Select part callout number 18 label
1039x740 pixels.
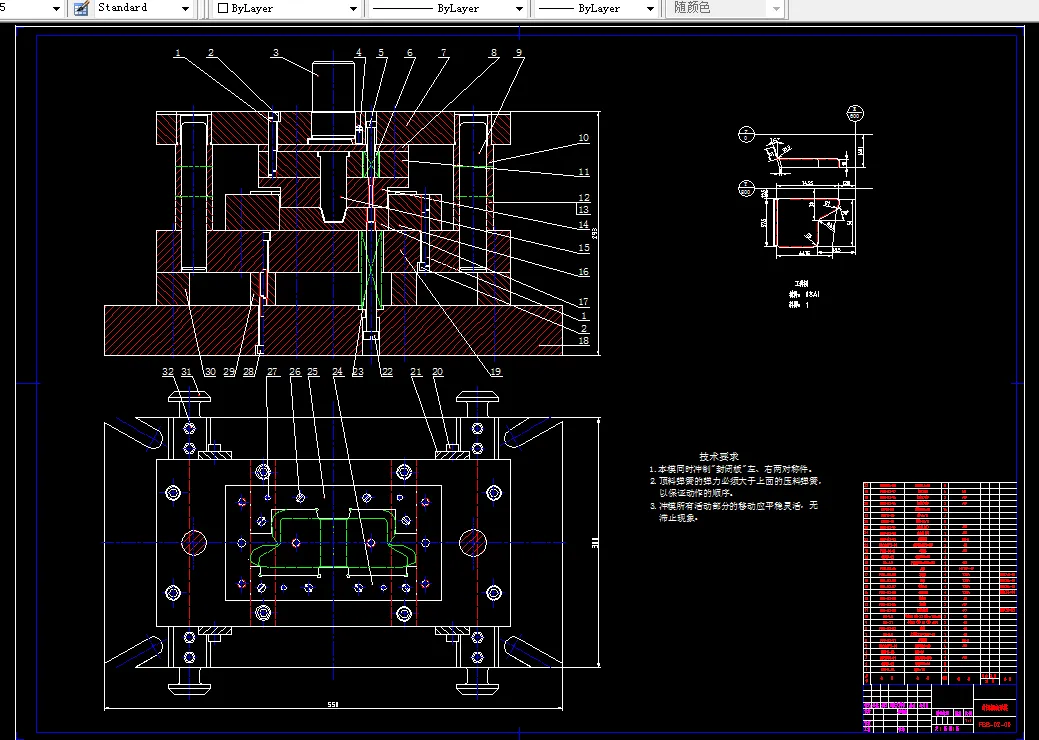point(583,341)
